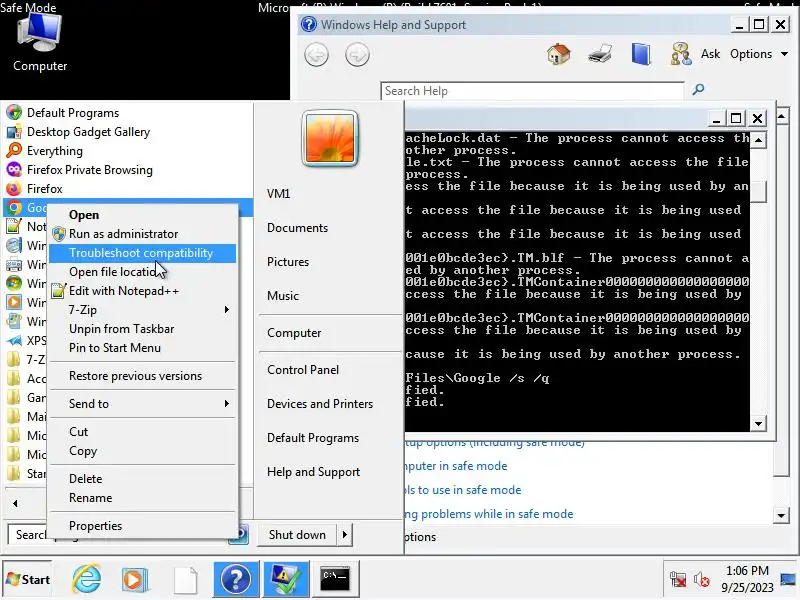Select Run as administrator

tap(143, 234)
